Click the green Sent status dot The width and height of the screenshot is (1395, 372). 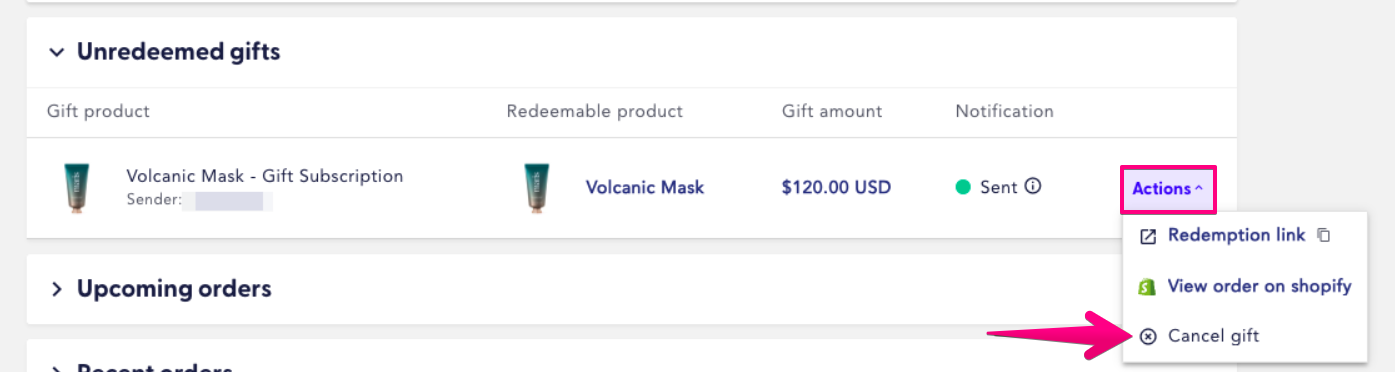tap(963, 187)
